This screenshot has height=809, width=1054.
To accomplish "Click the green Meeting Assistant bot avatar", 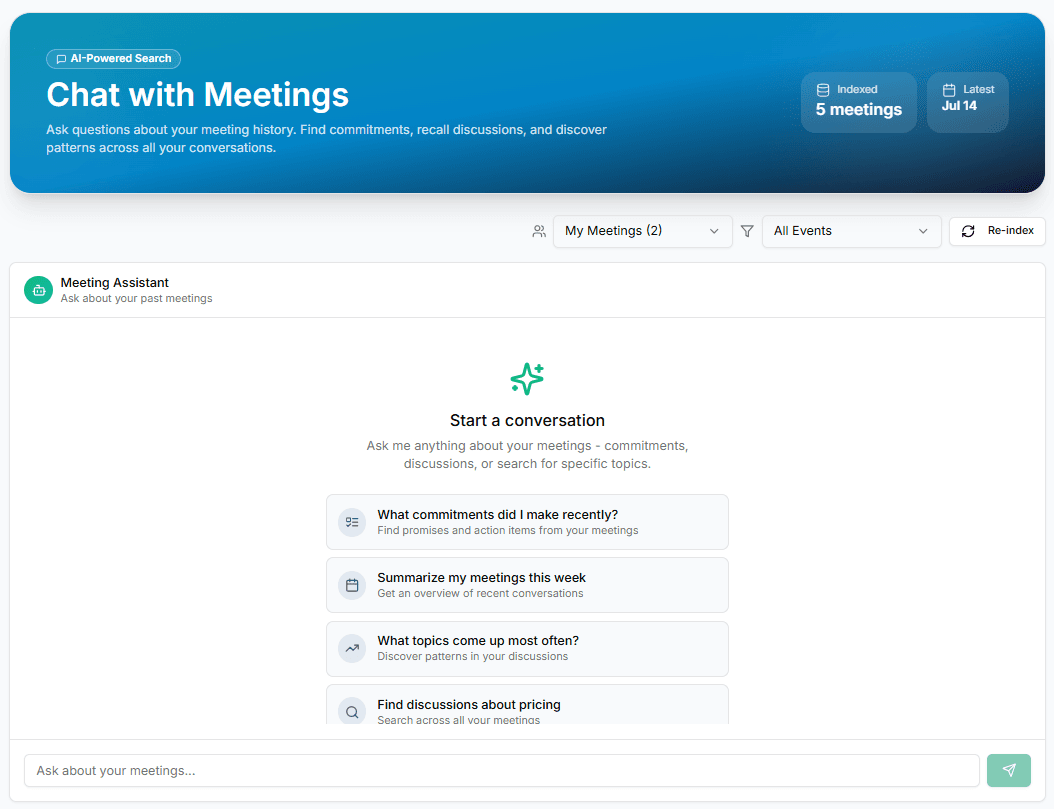I will point(38,290).
